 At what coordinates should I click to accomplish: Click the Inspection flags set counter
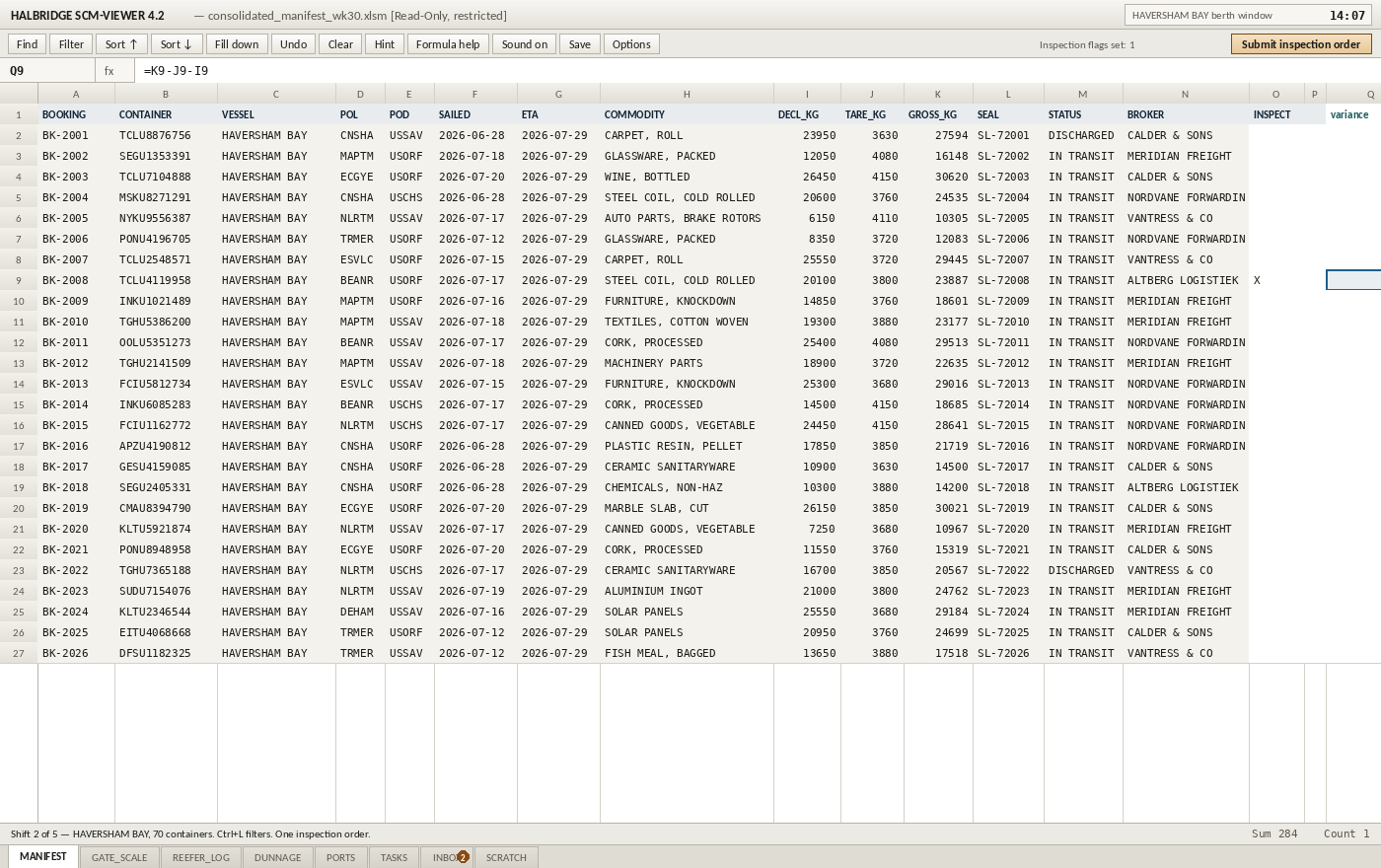pos(1087,44)
